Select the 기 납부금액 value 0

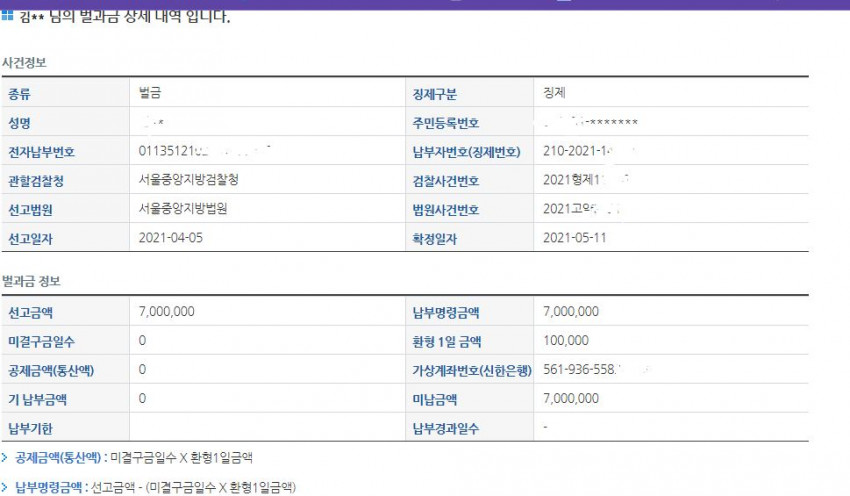[x=142, y=398]
